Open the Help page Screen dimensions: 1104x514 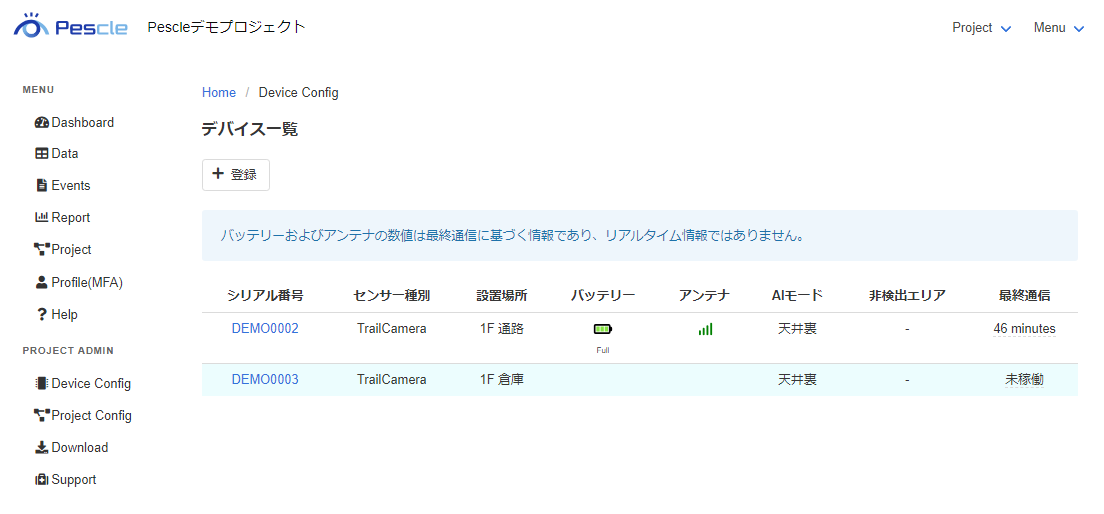pos(57,314)
